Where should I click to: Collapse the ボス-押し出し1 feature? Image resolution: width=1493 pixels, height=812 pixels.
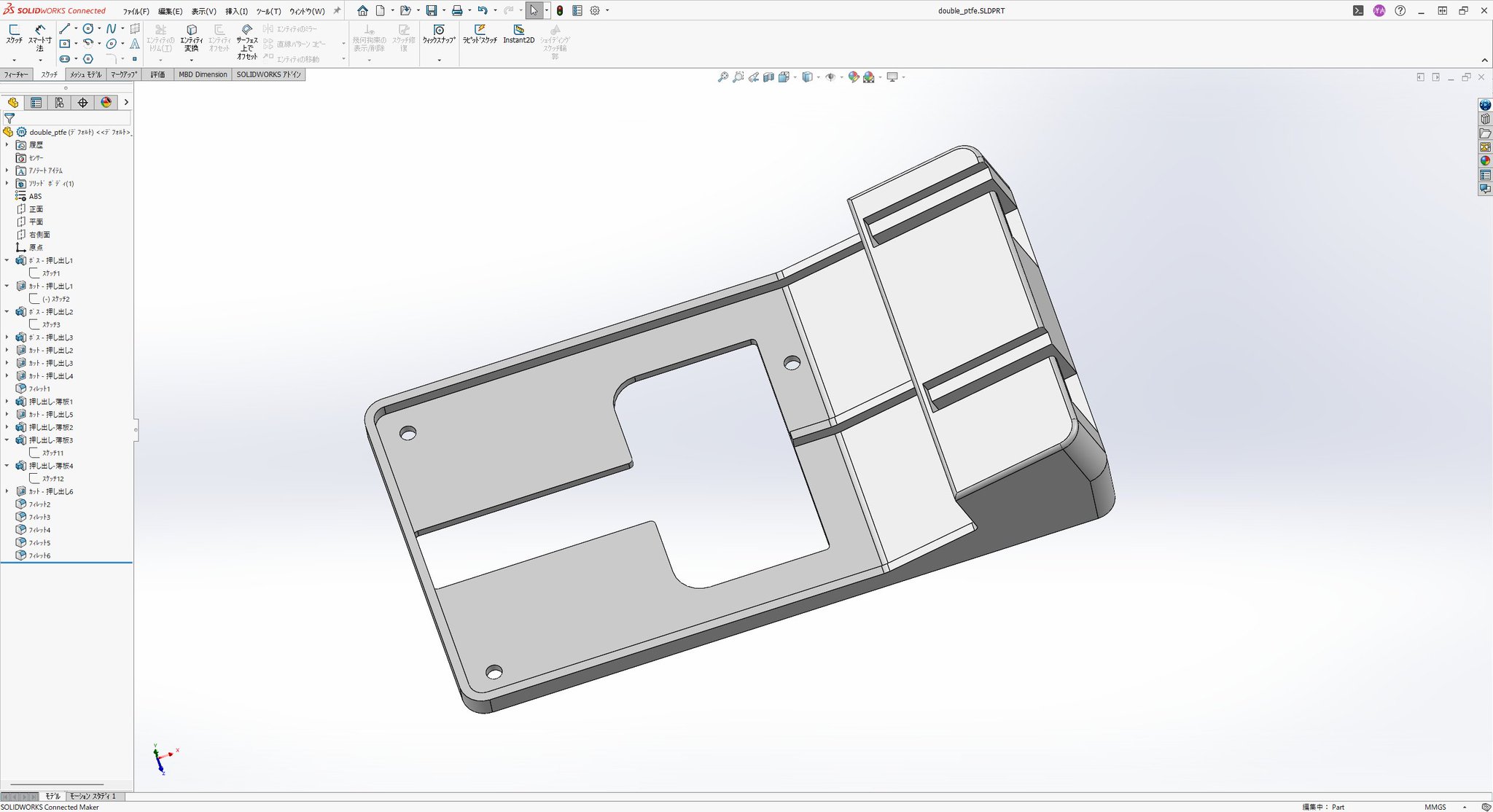[x=7, y=260]
